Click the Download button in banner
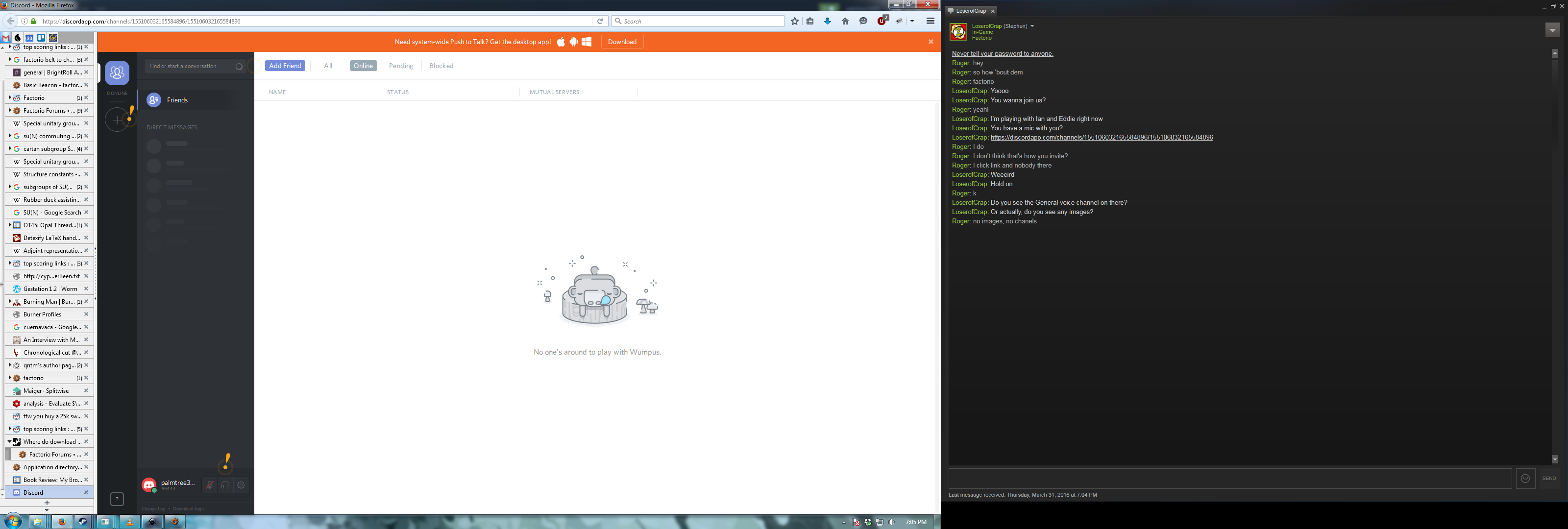The height and width of the screenshot is (529, 1568). click(x=622, y=42)
